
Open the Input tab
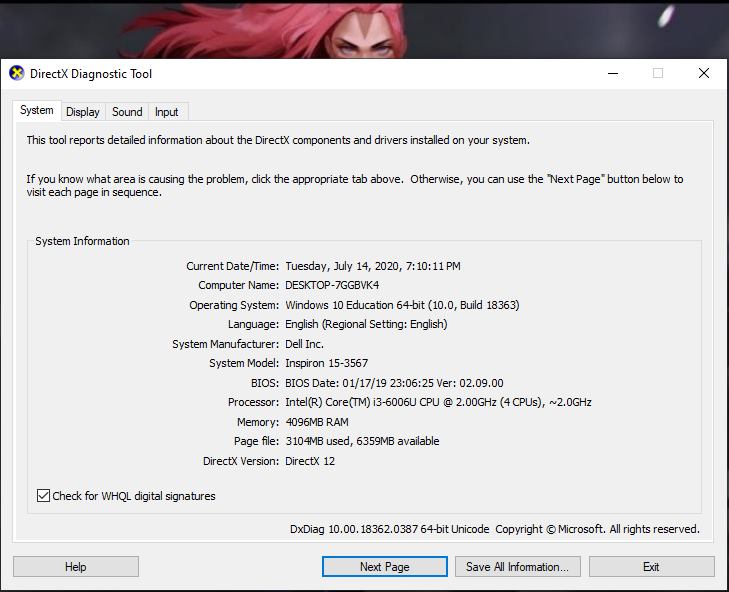pos(166,112)
